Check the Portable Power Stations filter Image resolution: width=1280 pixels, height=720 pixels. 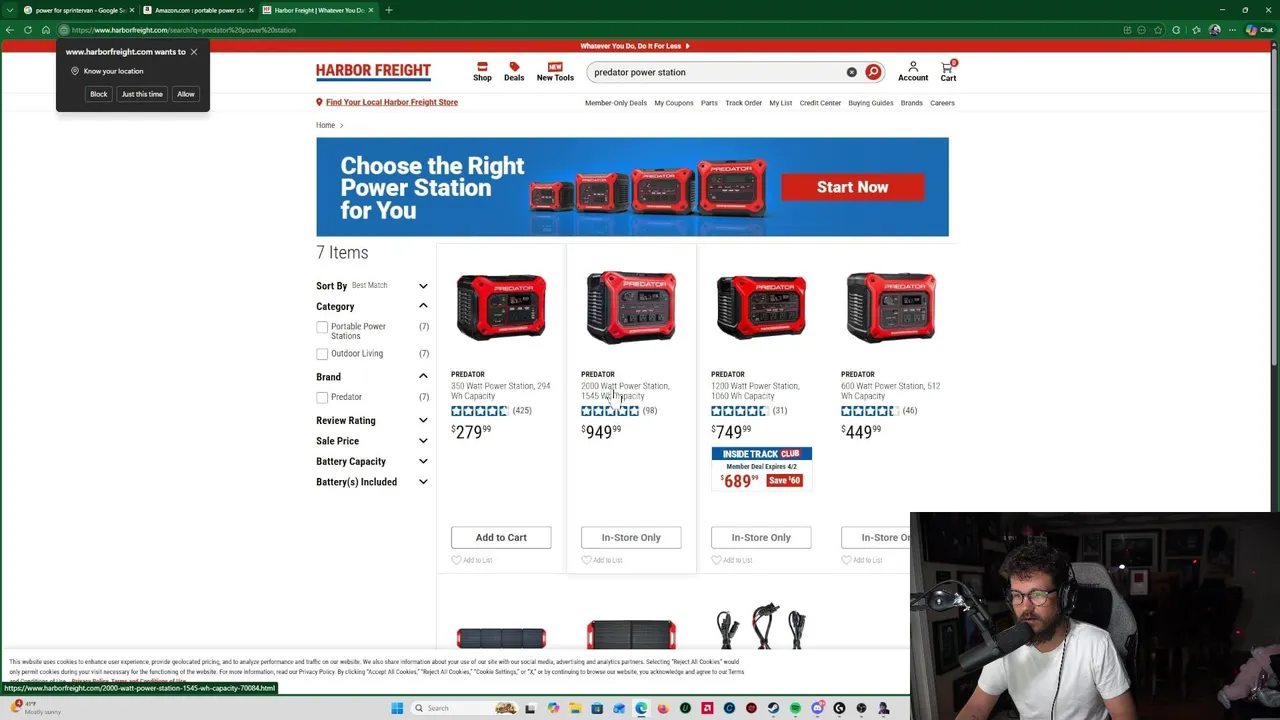(322, 327)
